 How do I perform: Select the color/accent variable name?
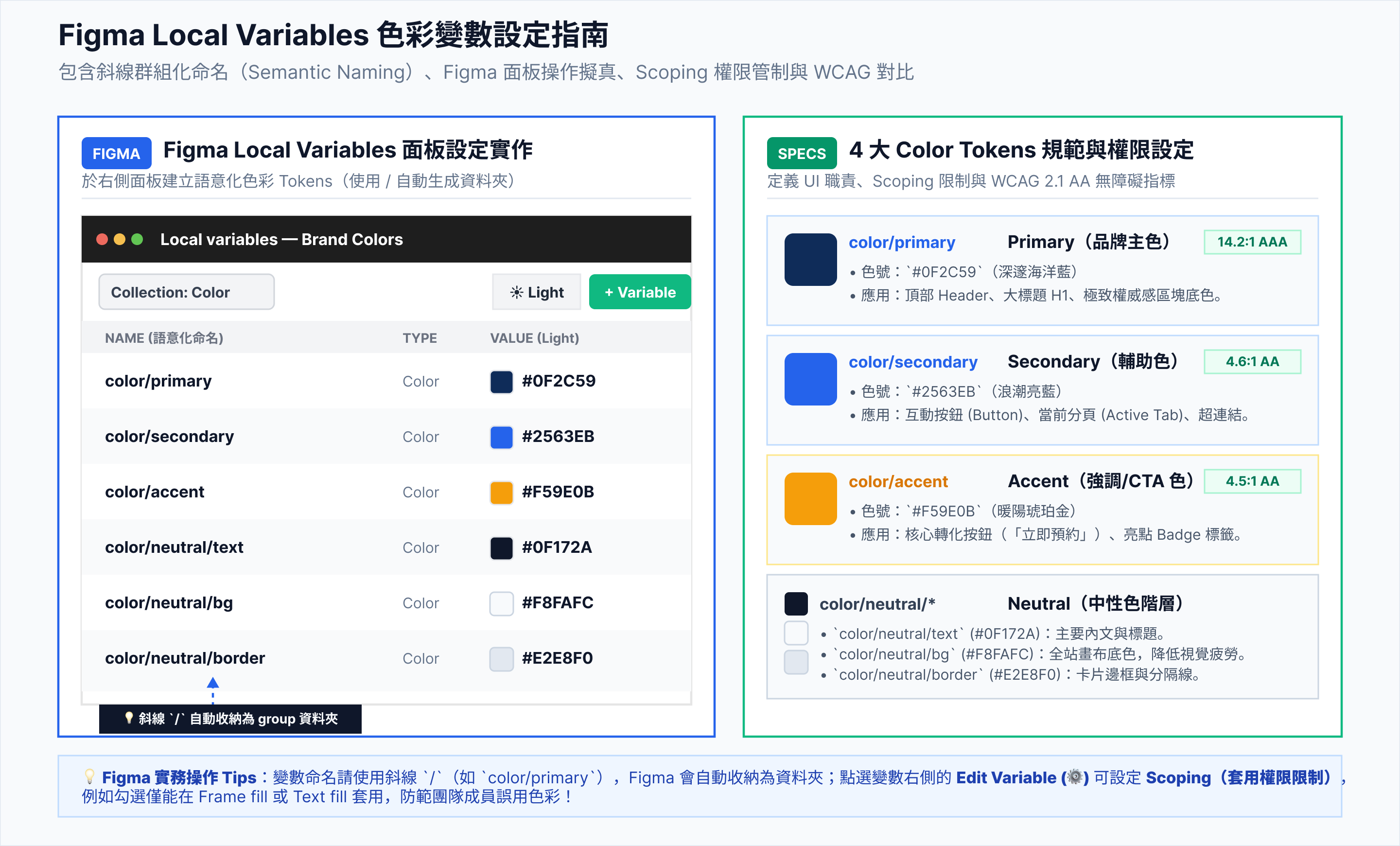[x=155, y=492]
